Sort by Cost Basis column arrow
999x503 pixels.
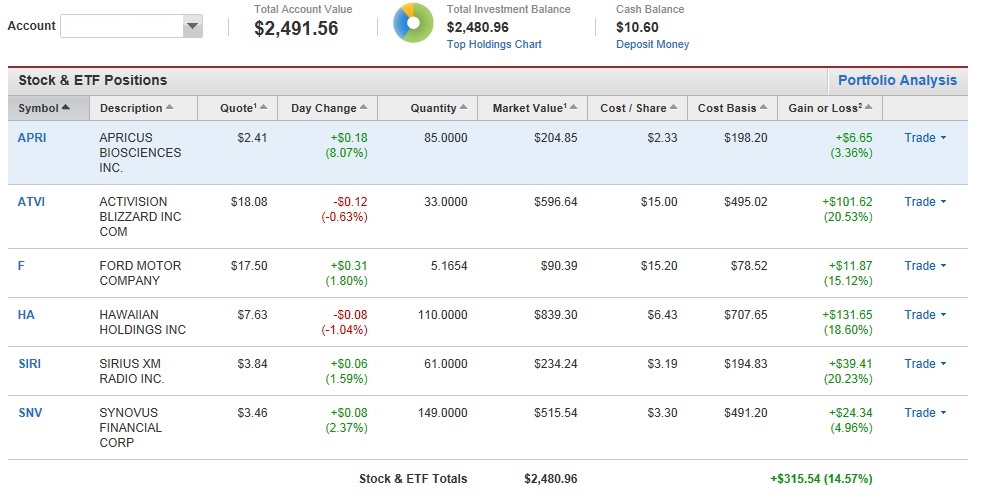(765, 108)
